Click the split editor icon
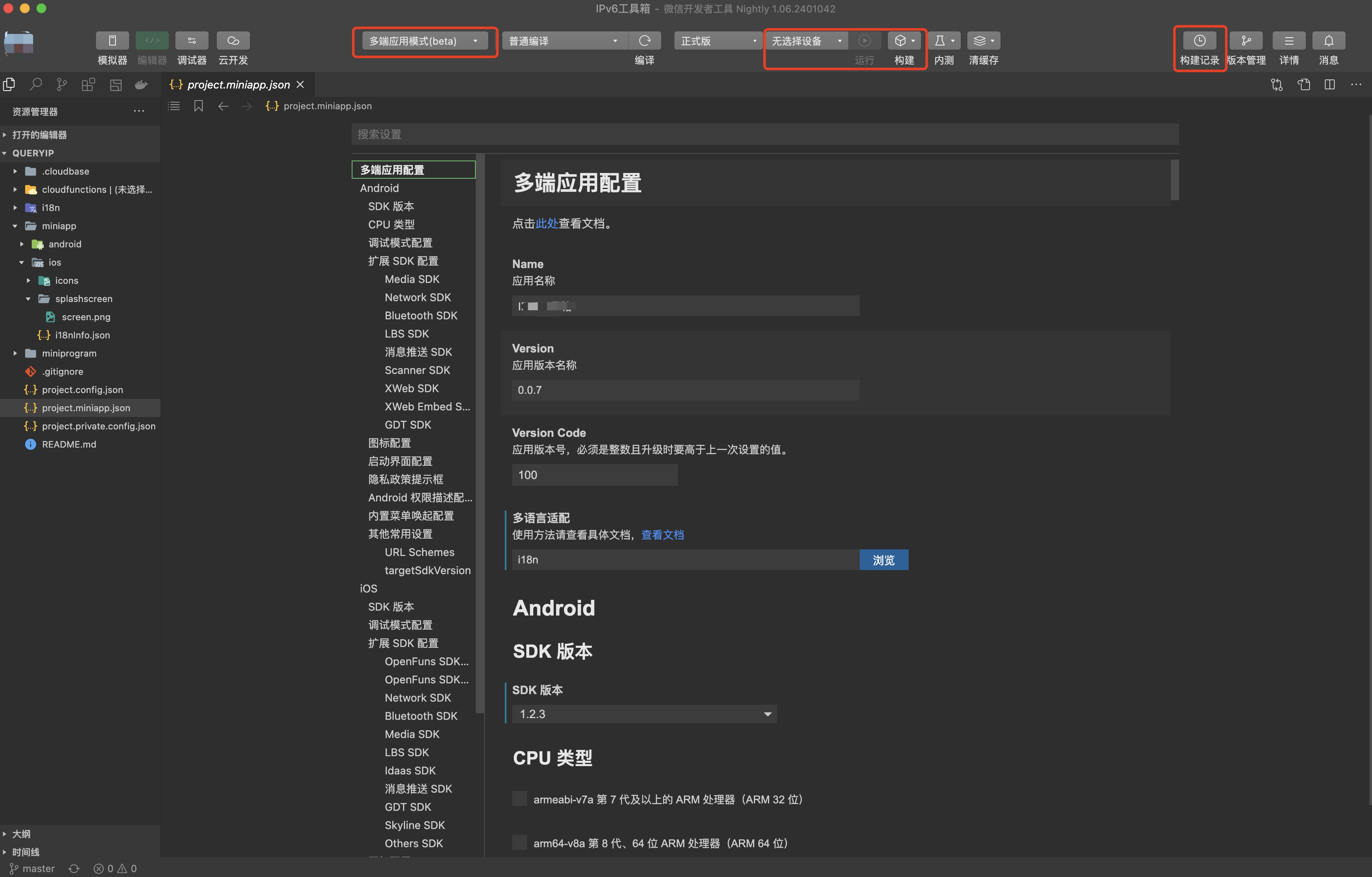 click(1330, 85)
